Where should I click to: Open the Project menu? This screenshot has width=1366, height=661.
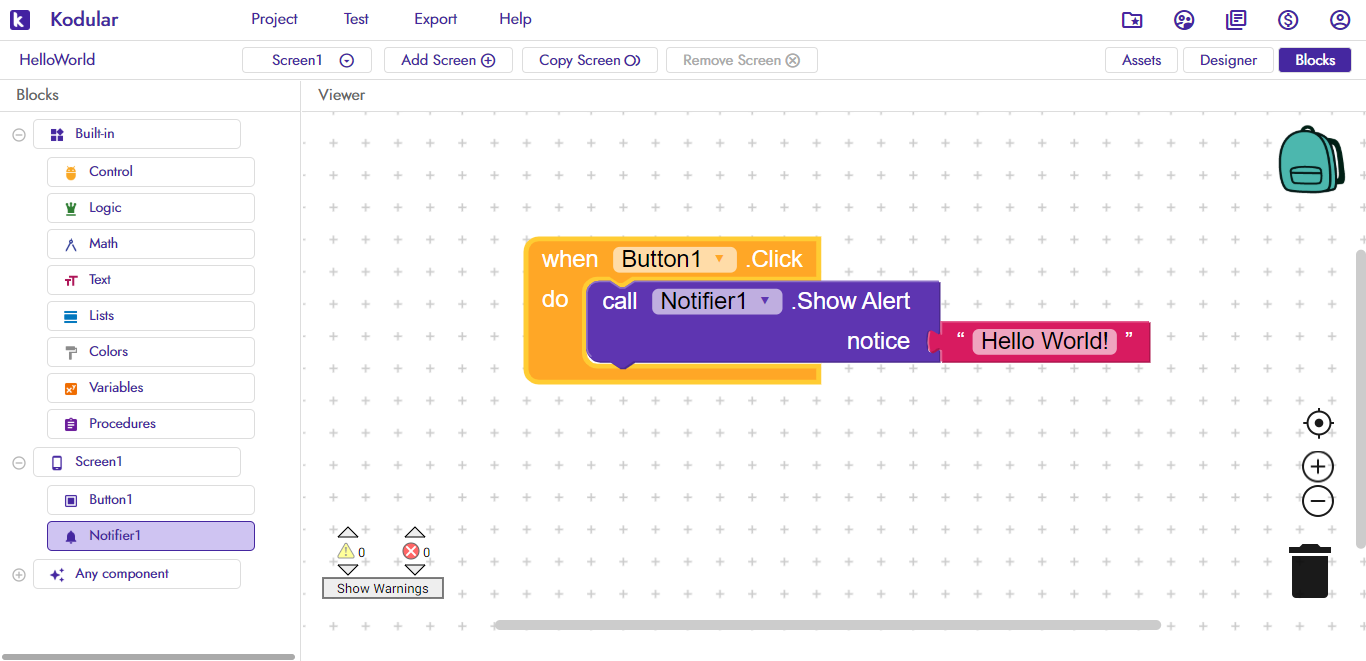click(x=275, y=19)
